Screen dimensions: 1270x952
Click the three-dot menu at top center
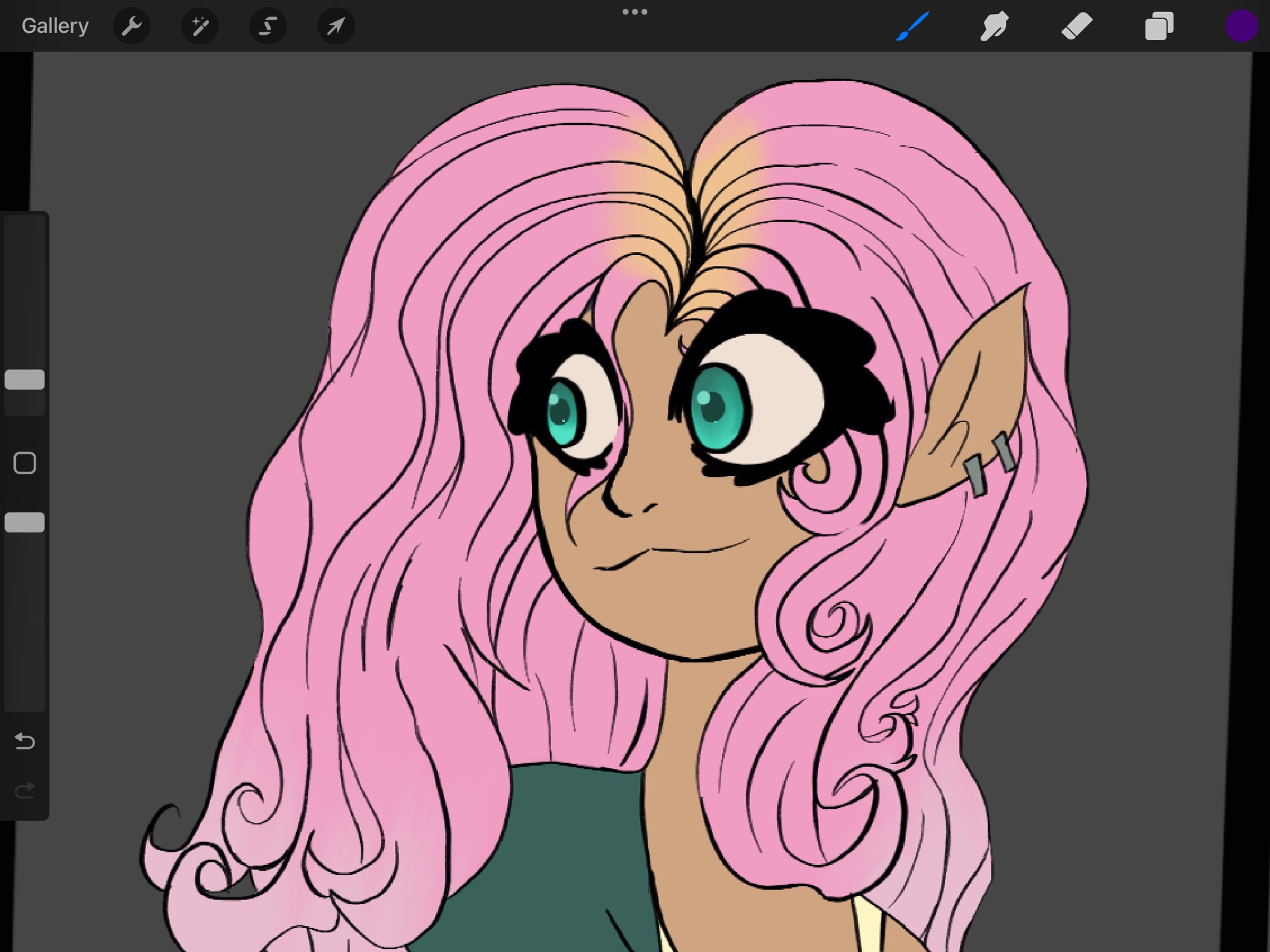pos(634,11)
